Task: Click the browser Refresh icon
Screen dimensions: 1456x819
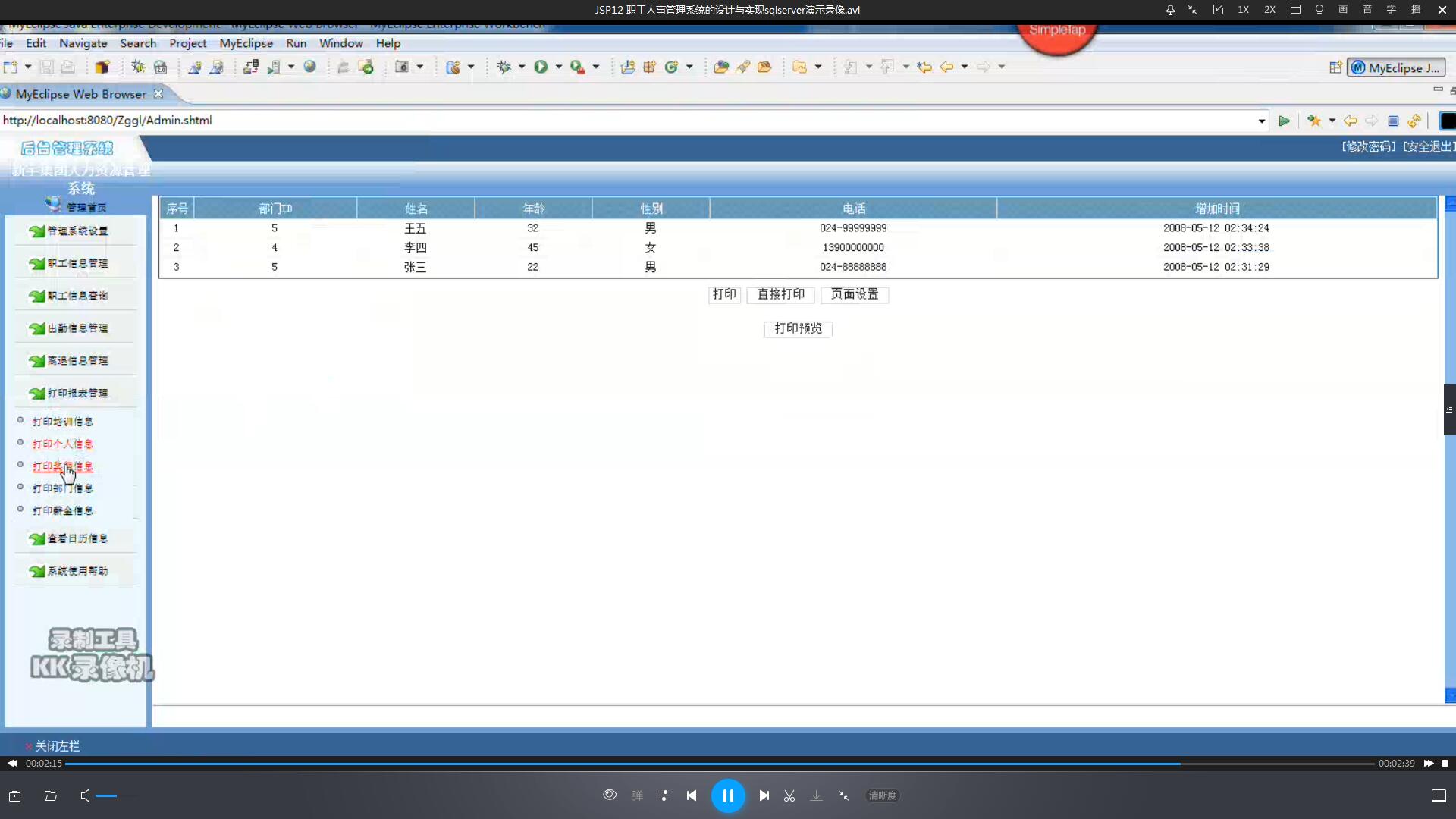Action: click(x=1414, y=121)
